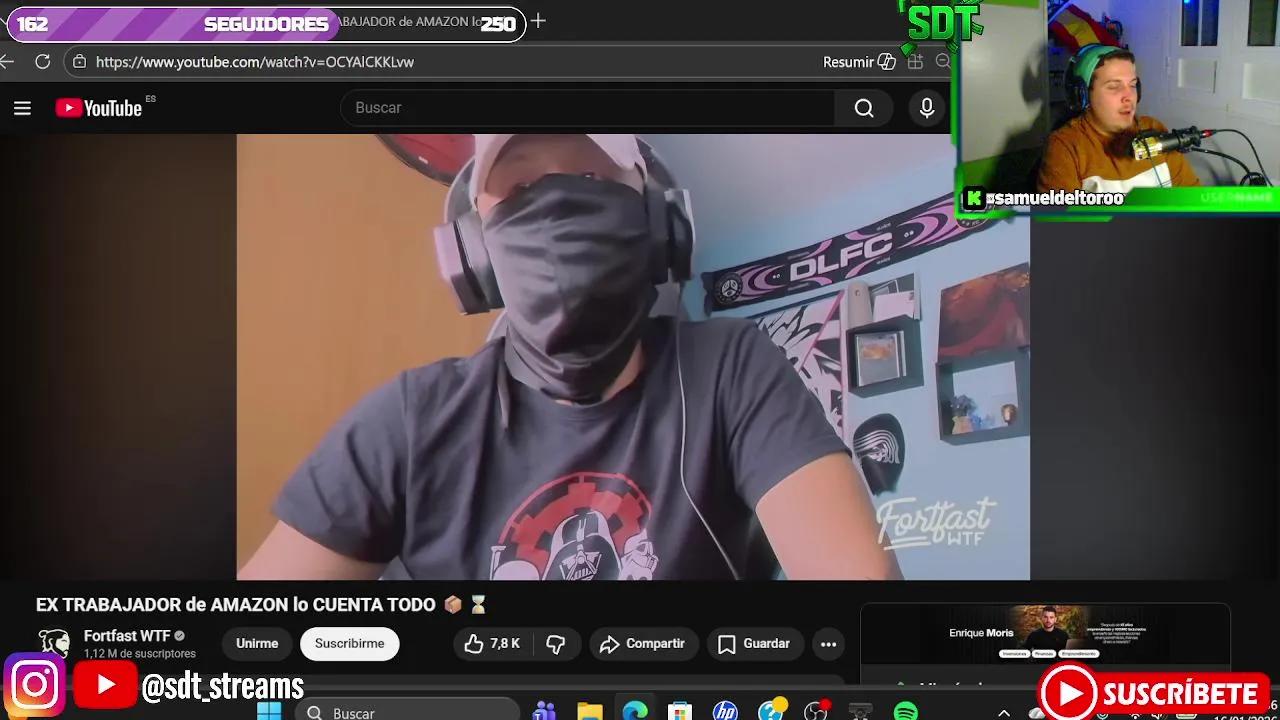Viewport: 1280px width, 720px height.
Task: Launch Microsoft Edge from the taskbar
Action: (x=633, y=712)
